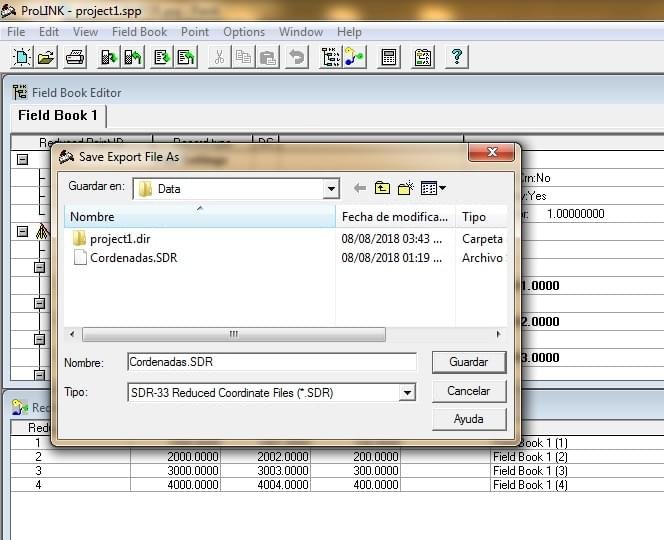664x540 pixels.
Task: Click the New project toolbar icon
Action: pyautogui.click(x=22, y=57)
